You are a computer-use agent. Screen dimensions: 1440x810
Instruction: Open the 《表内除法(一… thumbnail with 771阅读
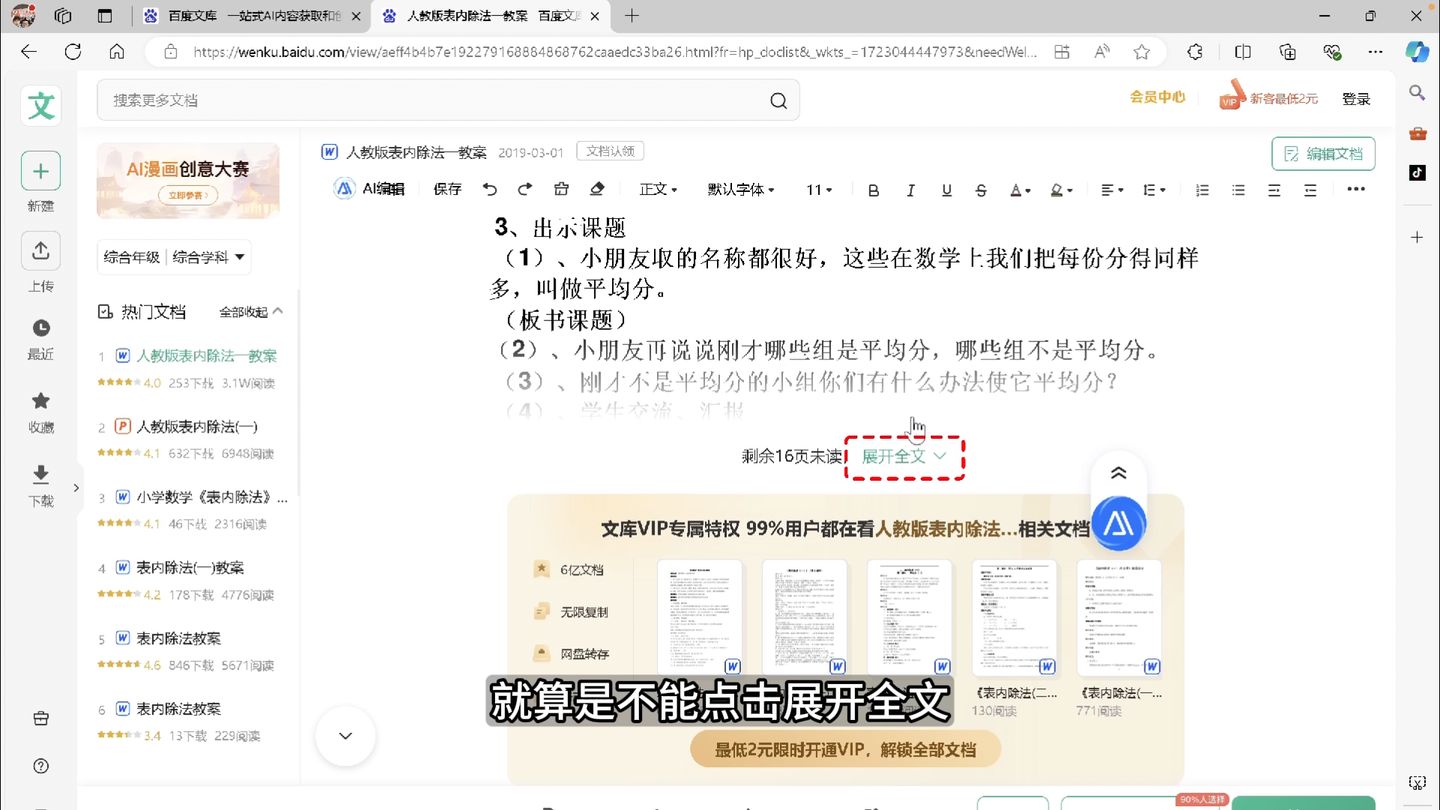click(x=1120, y=620)
